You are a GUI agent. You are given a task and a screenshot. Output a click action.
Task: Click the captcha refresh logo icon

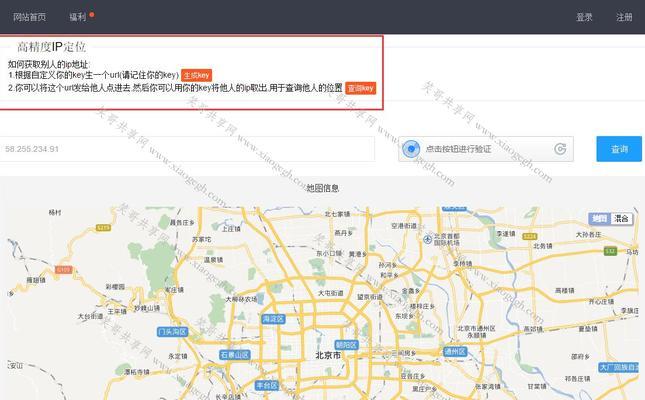pyautogui.click(x=560, y=149)
